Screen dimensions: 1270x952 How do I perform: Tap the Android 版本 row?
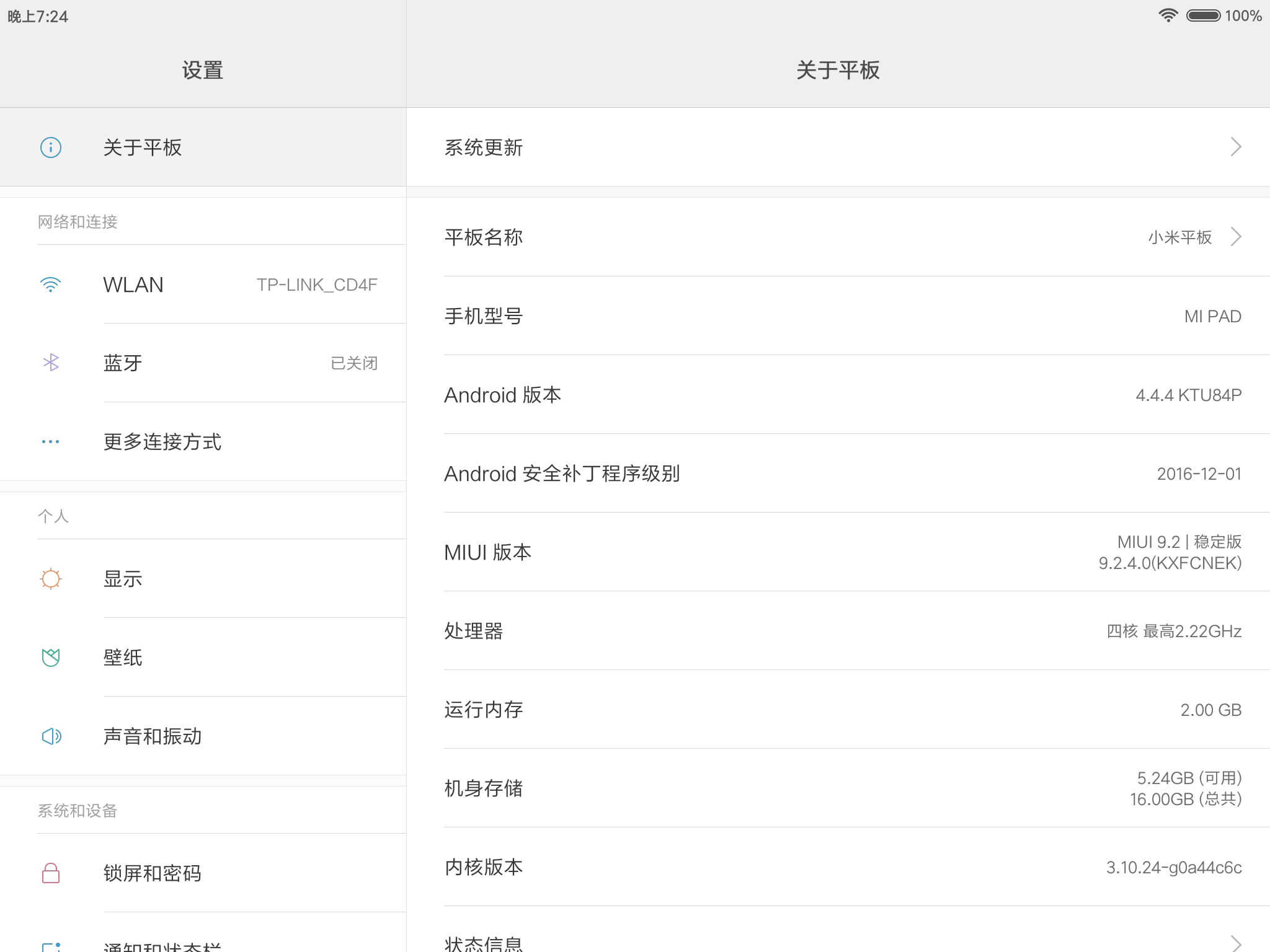pos(838,395)
